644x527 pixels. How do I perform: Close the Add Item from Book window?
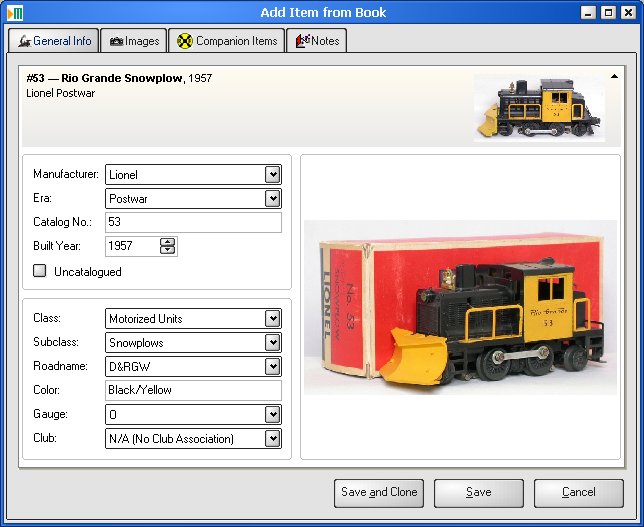coord(628,13)
